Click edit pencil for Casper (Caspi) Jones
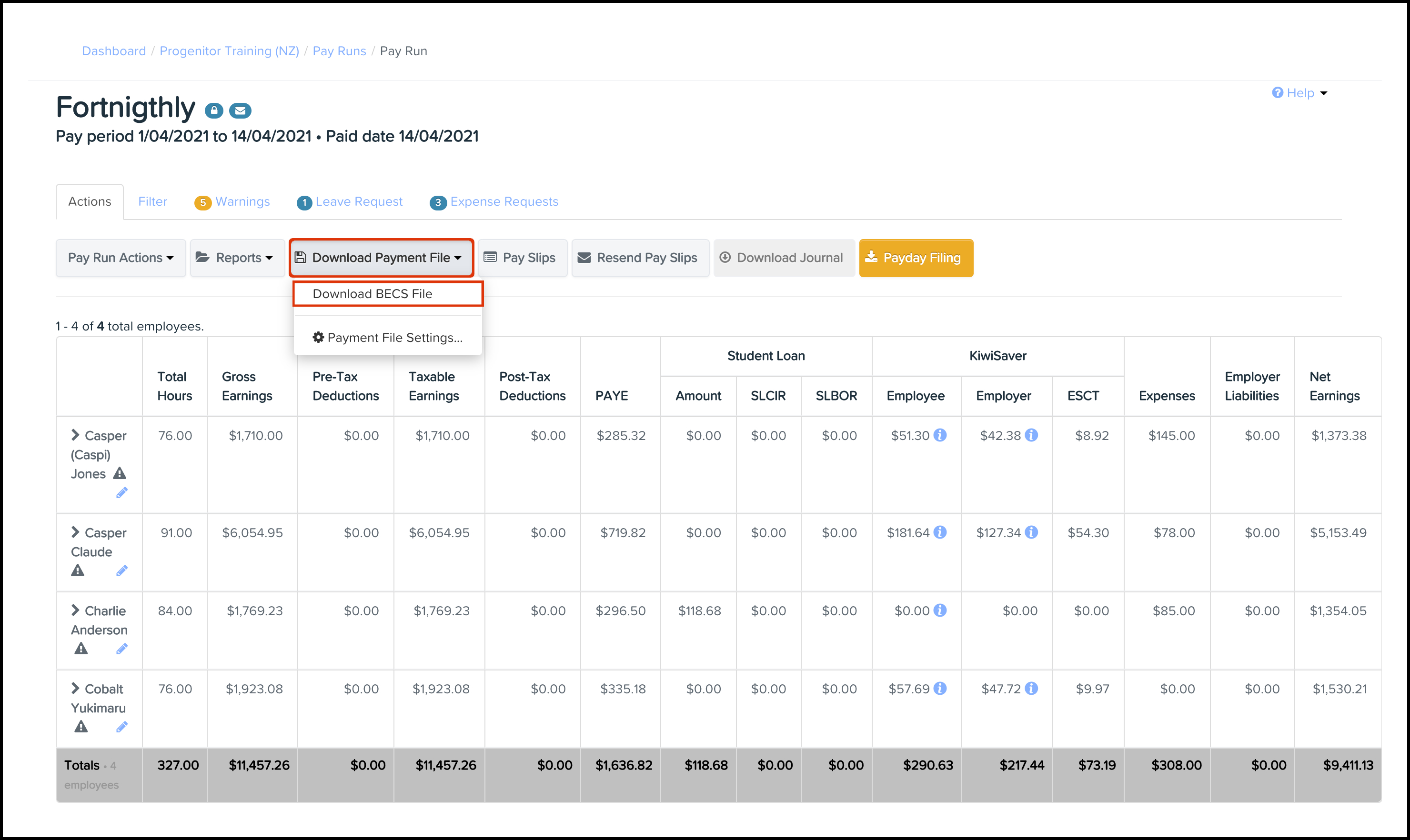The height and width of the screenshot is (840, 1410). [122, 493]
